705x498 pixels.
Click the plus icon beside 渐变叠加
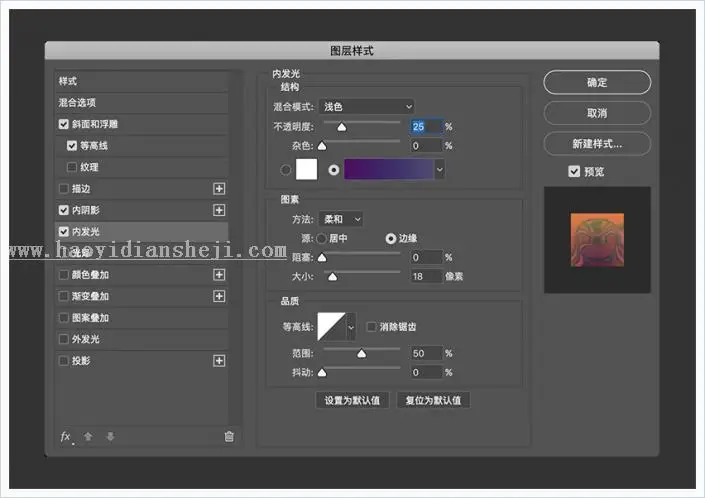(x=219, y=296)
